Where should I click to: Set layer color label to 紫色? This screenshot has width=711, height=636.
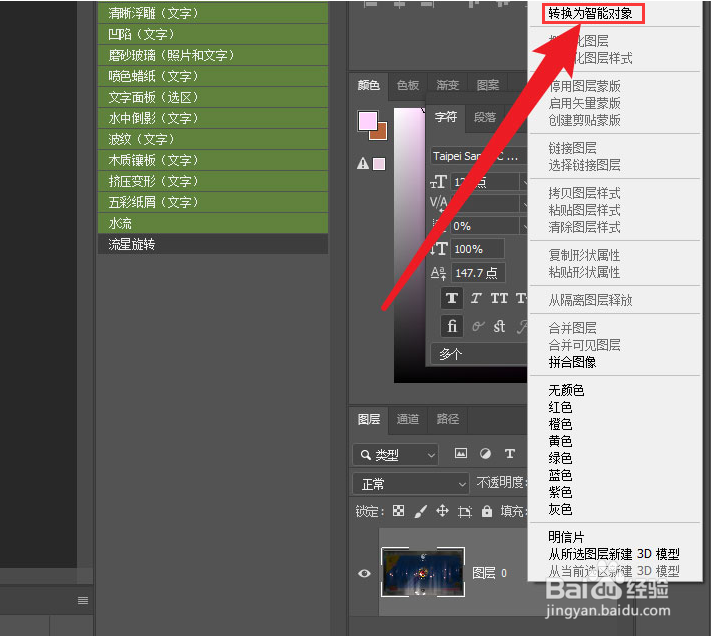point(560,492)
